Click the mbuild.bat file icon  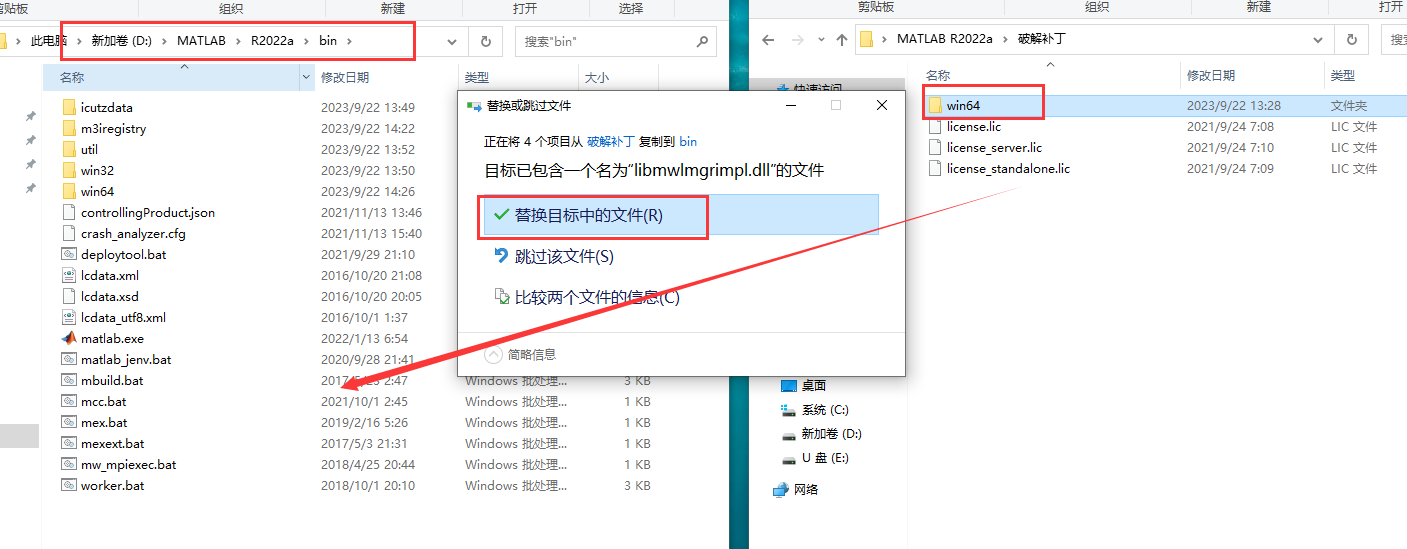[x=69, y=380]
